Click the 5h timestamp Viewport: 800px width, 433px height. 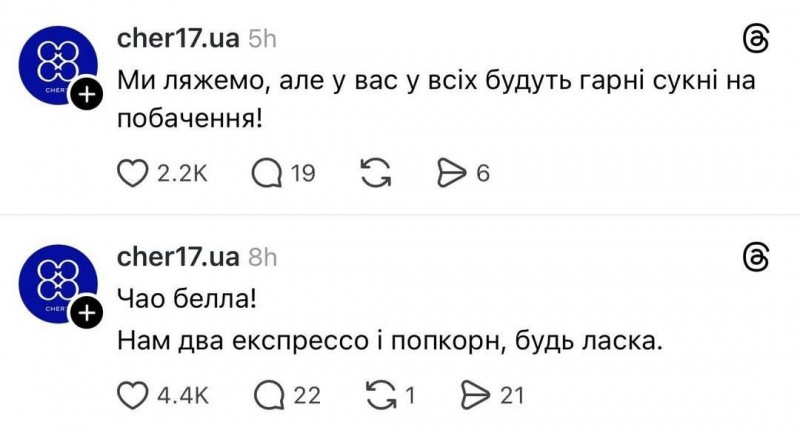pyautogui.click(x=262, y=38)
